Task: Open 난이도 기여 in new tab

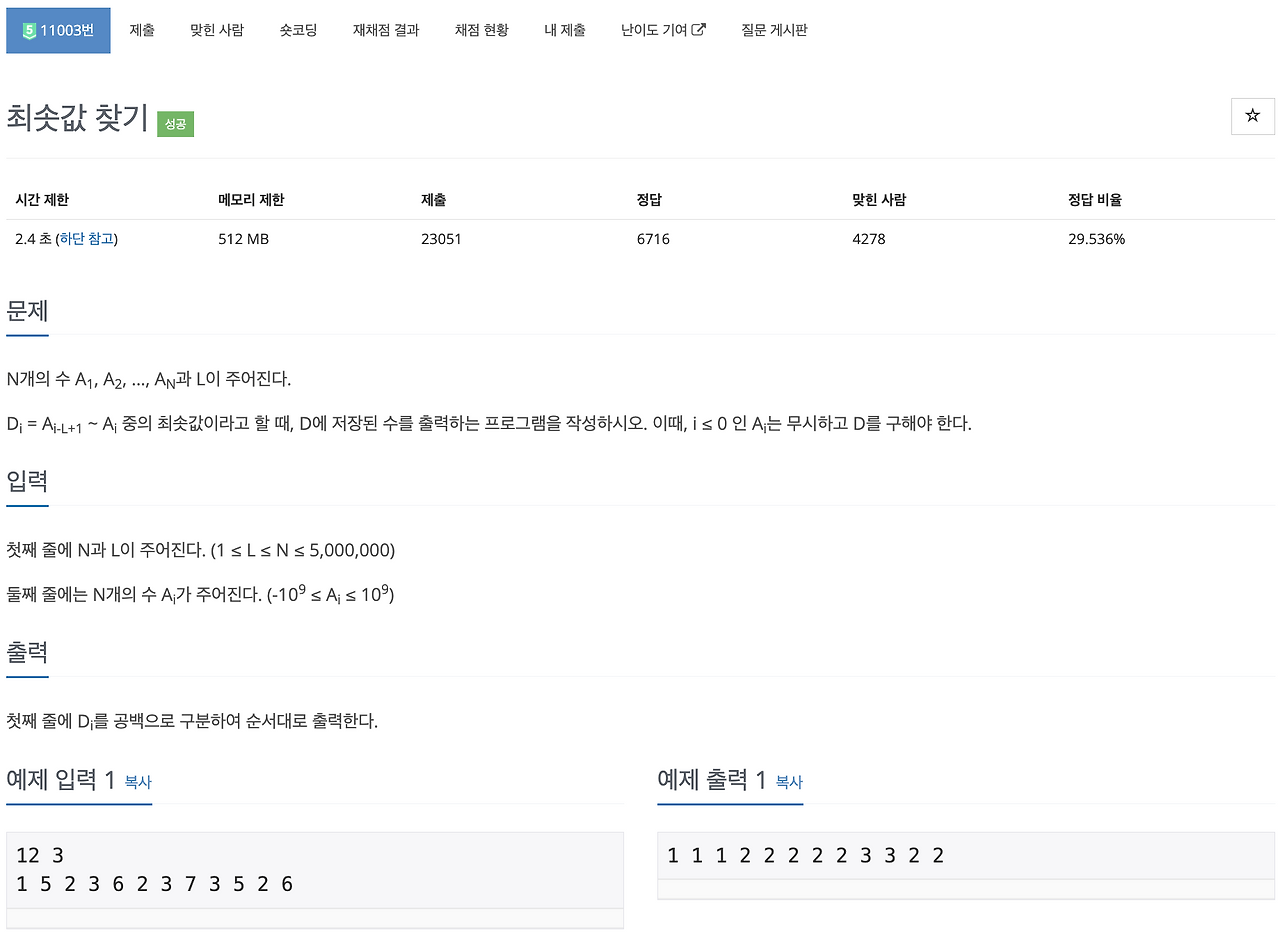Action: (655, 30)
